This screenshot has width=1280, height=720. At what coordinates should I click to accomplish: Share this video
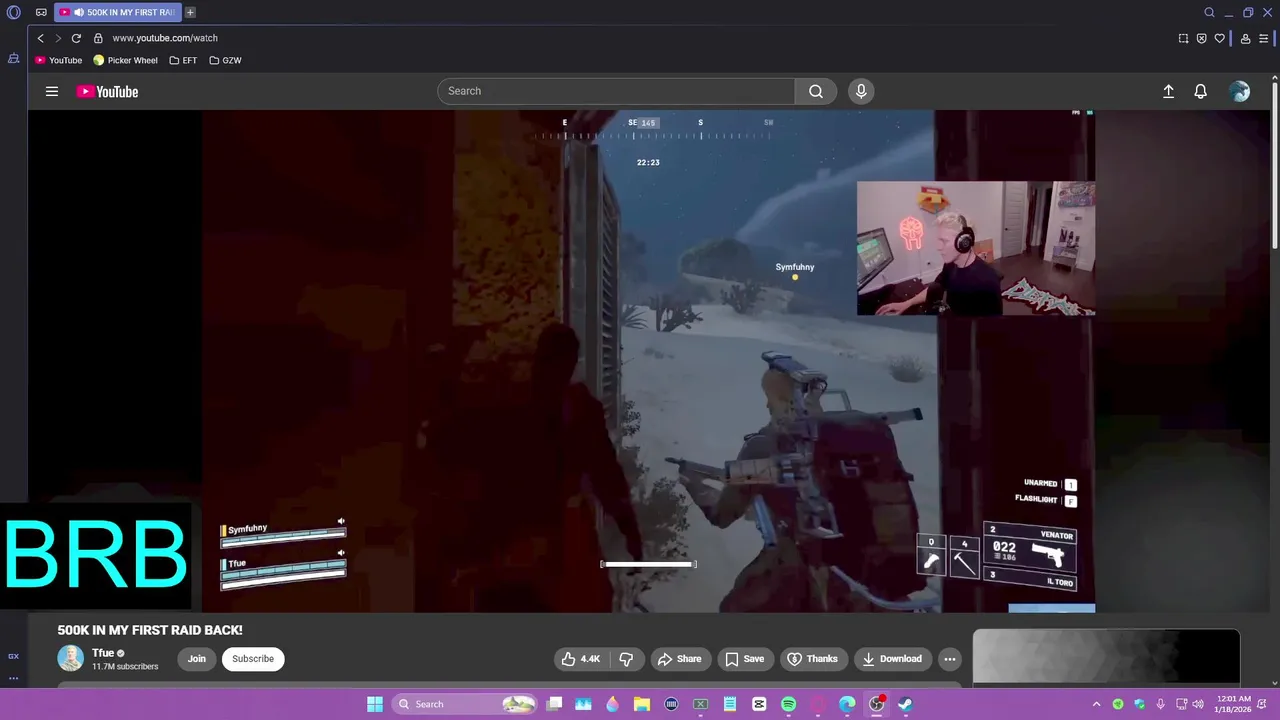click(x=679, y=659)
